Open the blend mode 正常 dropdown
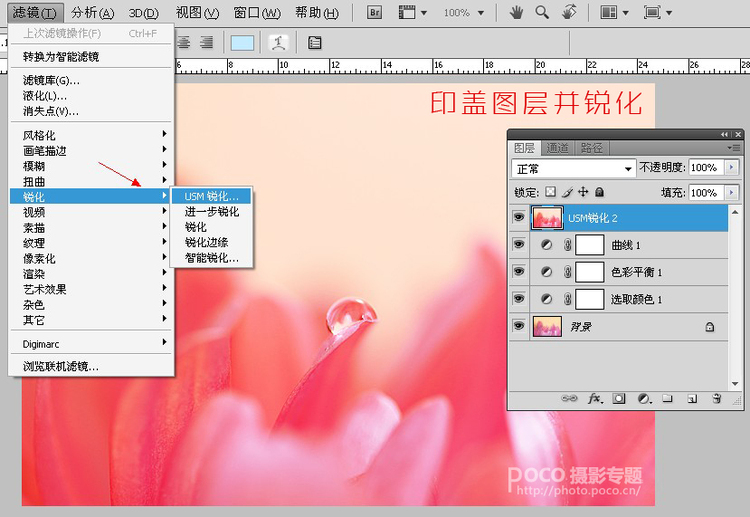 pos(574,168)
